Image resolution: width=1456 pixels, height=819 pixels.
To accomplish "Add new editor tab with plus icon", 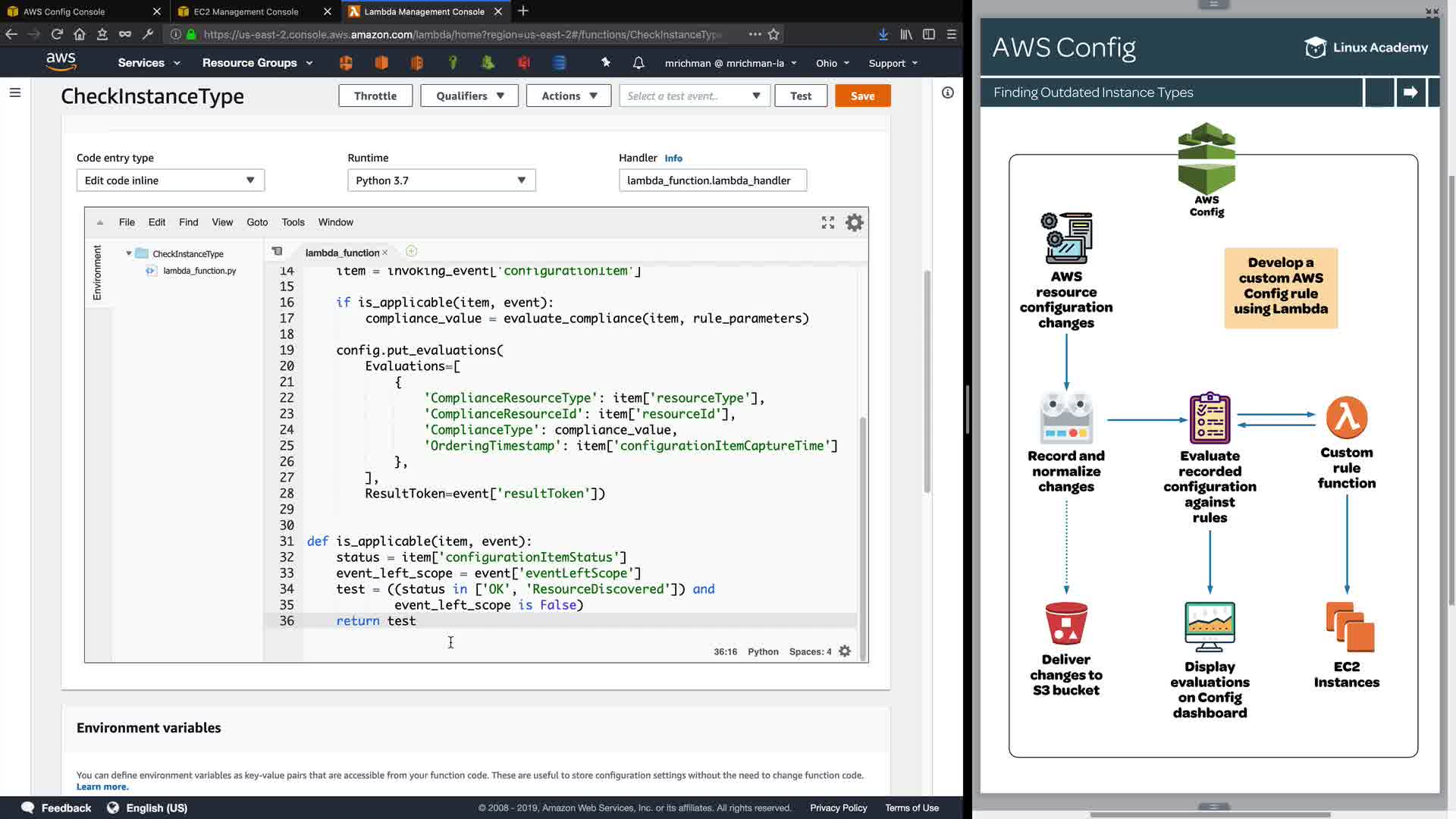I will 411,252.
